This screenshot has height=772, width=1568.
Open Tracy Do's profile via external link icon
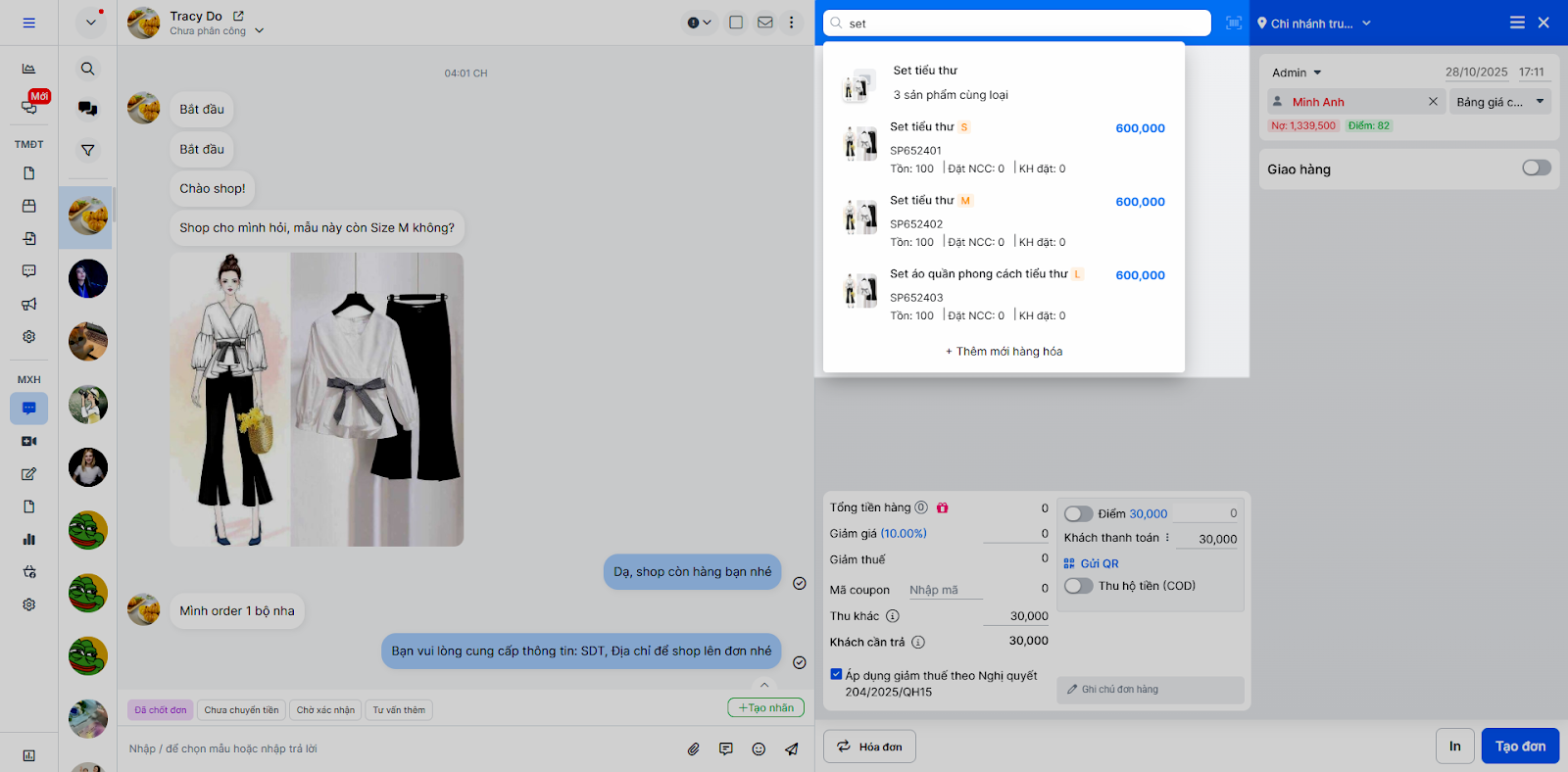[x=238, y=16]
